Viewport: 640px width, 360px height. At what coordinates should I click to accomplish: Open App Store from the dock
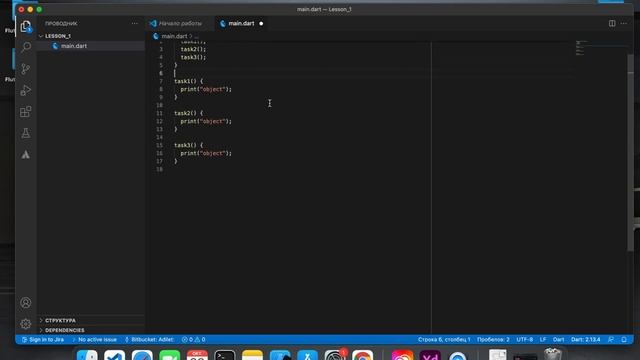(307, 355)
